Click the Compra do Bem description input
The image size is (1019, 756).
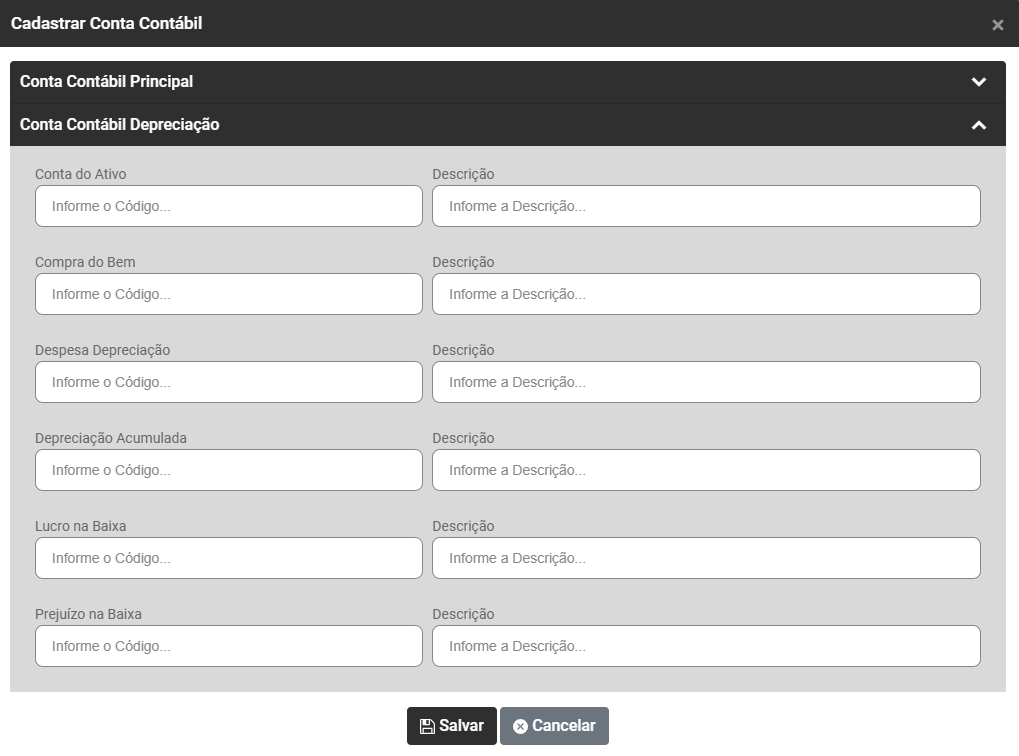tap(706, 294)
